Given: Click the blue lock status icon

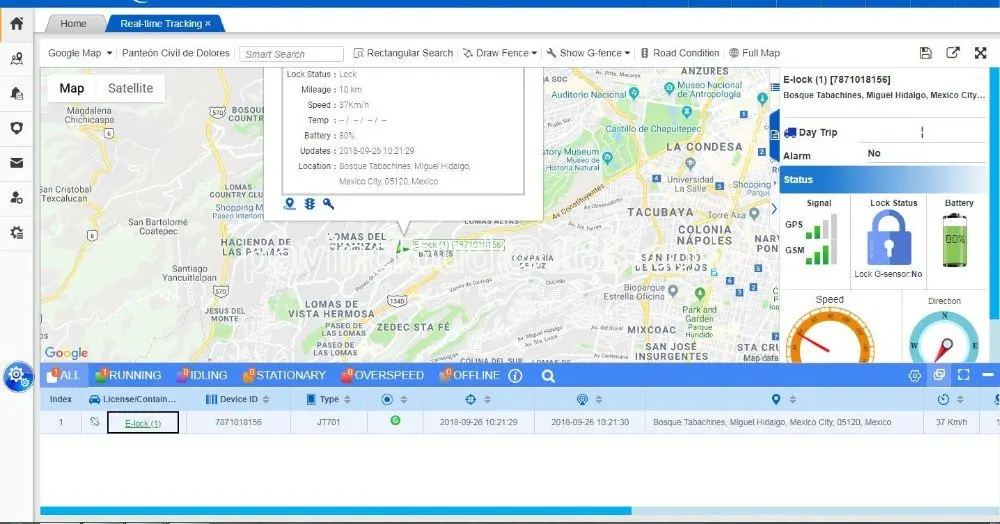Looking at the screenshot, I should [x=888, y=238].
